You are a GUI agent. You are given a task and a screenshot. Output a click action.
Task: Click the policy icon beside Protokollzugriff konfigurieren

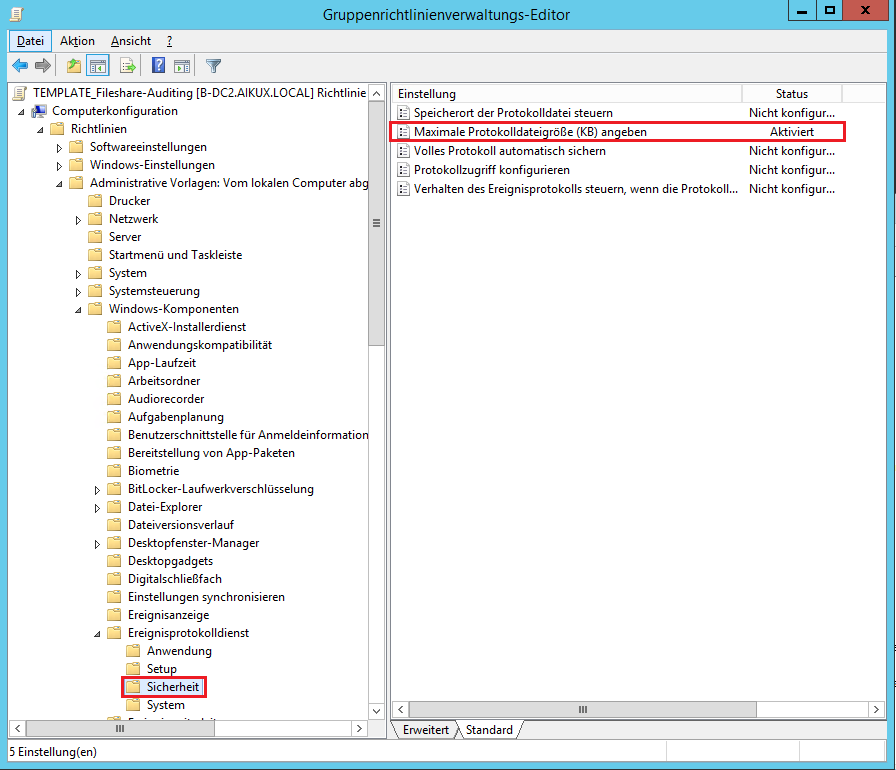pos(403,170)
